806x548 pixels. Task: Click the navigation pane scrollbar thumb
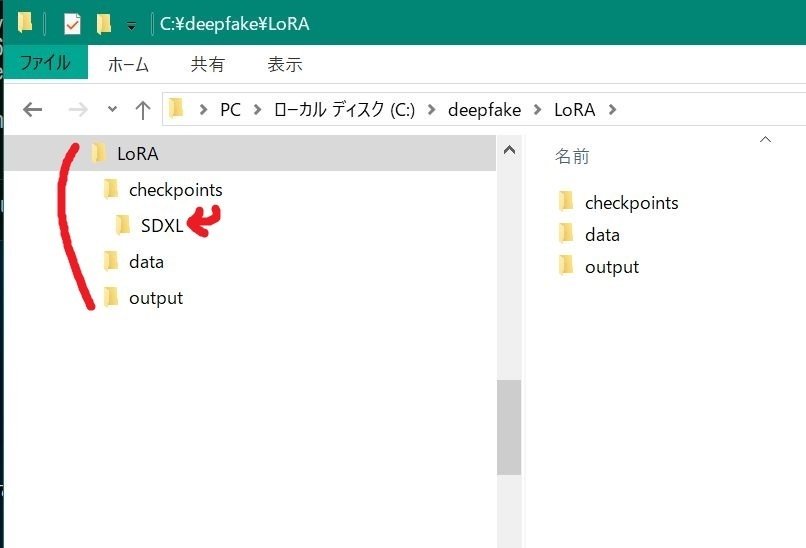pyautogui.click(x=509, y=428)
